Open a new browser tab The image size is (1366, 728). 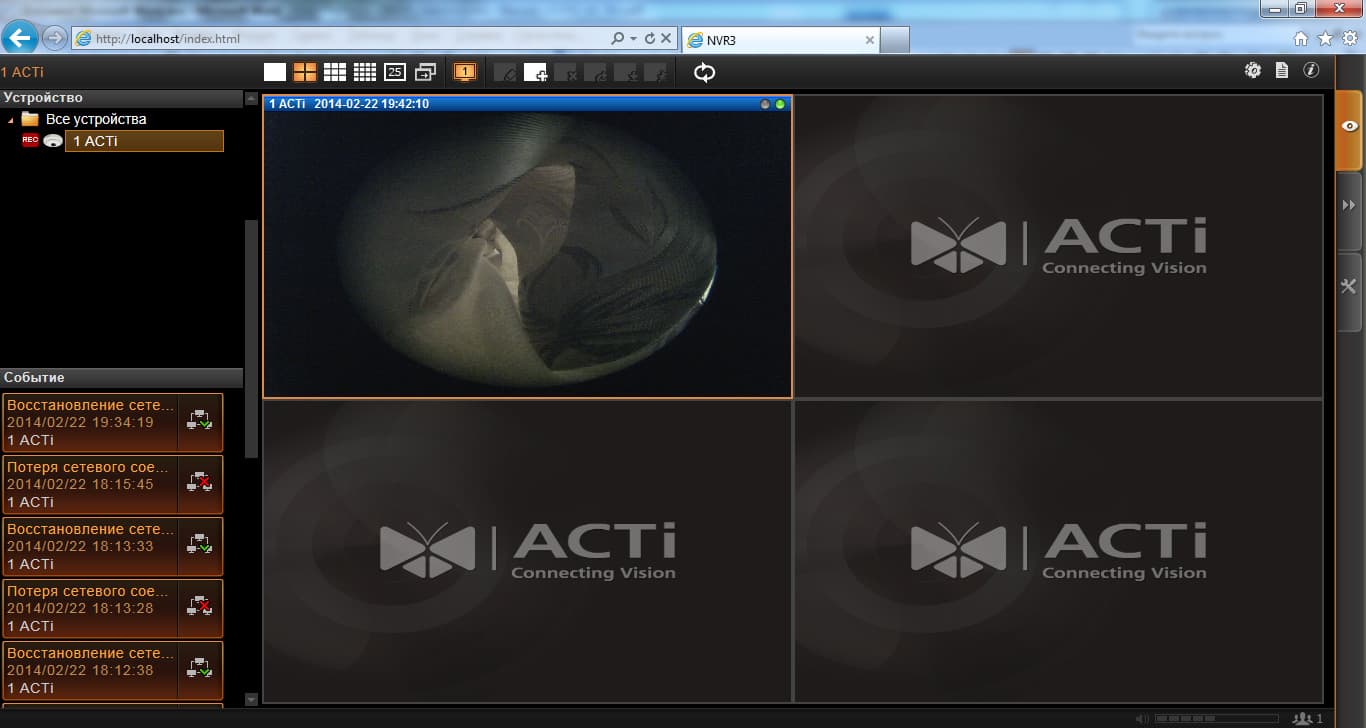click(895, 40)
